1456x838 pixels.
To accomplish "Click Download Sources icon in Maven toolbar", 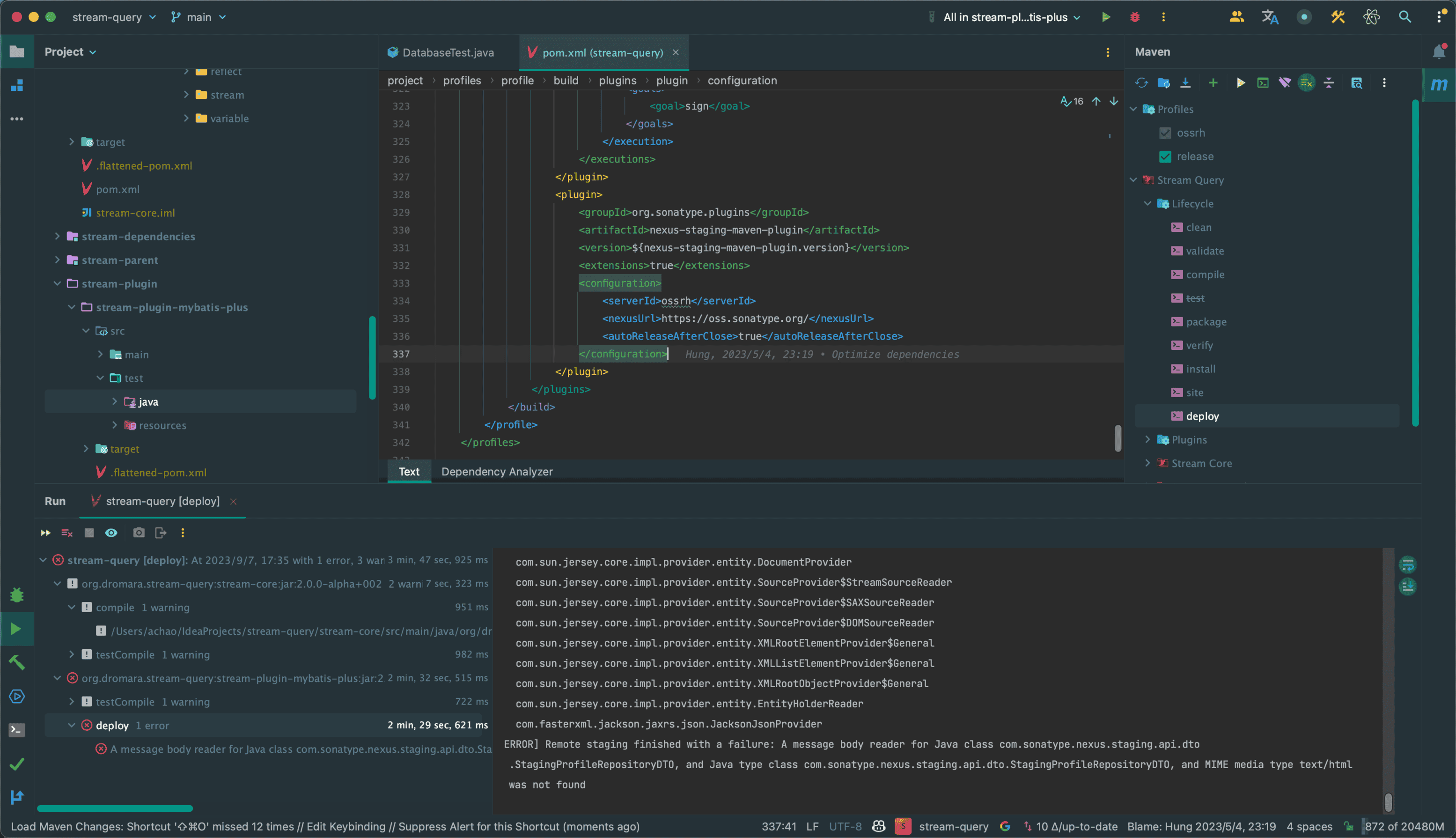I will 1185,83.
